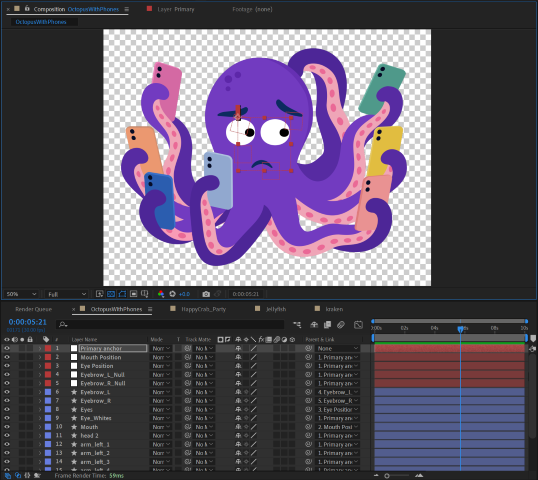This screenshot has height=480, width=538.
Task: Toggle visibility of Eyes layer
Action: (x=7, y=409)
